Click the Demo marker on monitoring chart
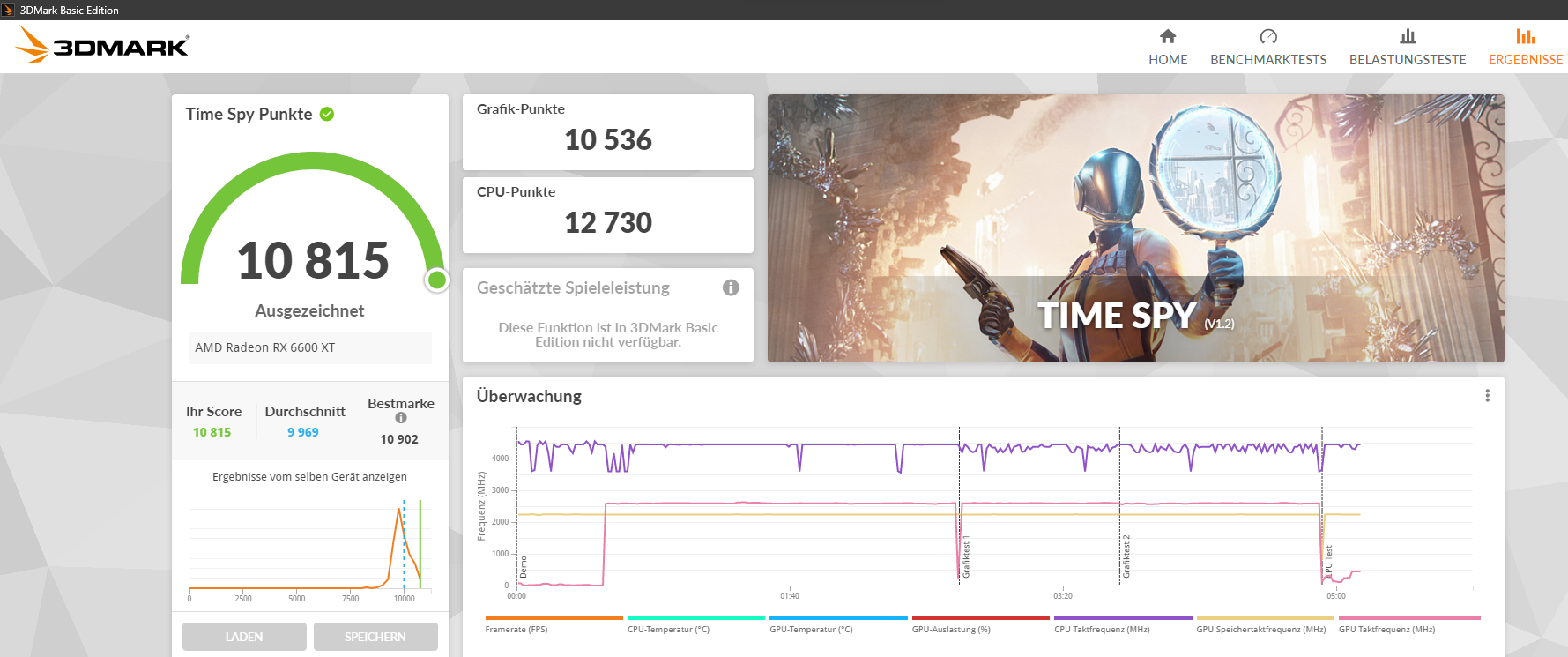The width and height of the screenshot is (1568, 657). click(524, 566)
